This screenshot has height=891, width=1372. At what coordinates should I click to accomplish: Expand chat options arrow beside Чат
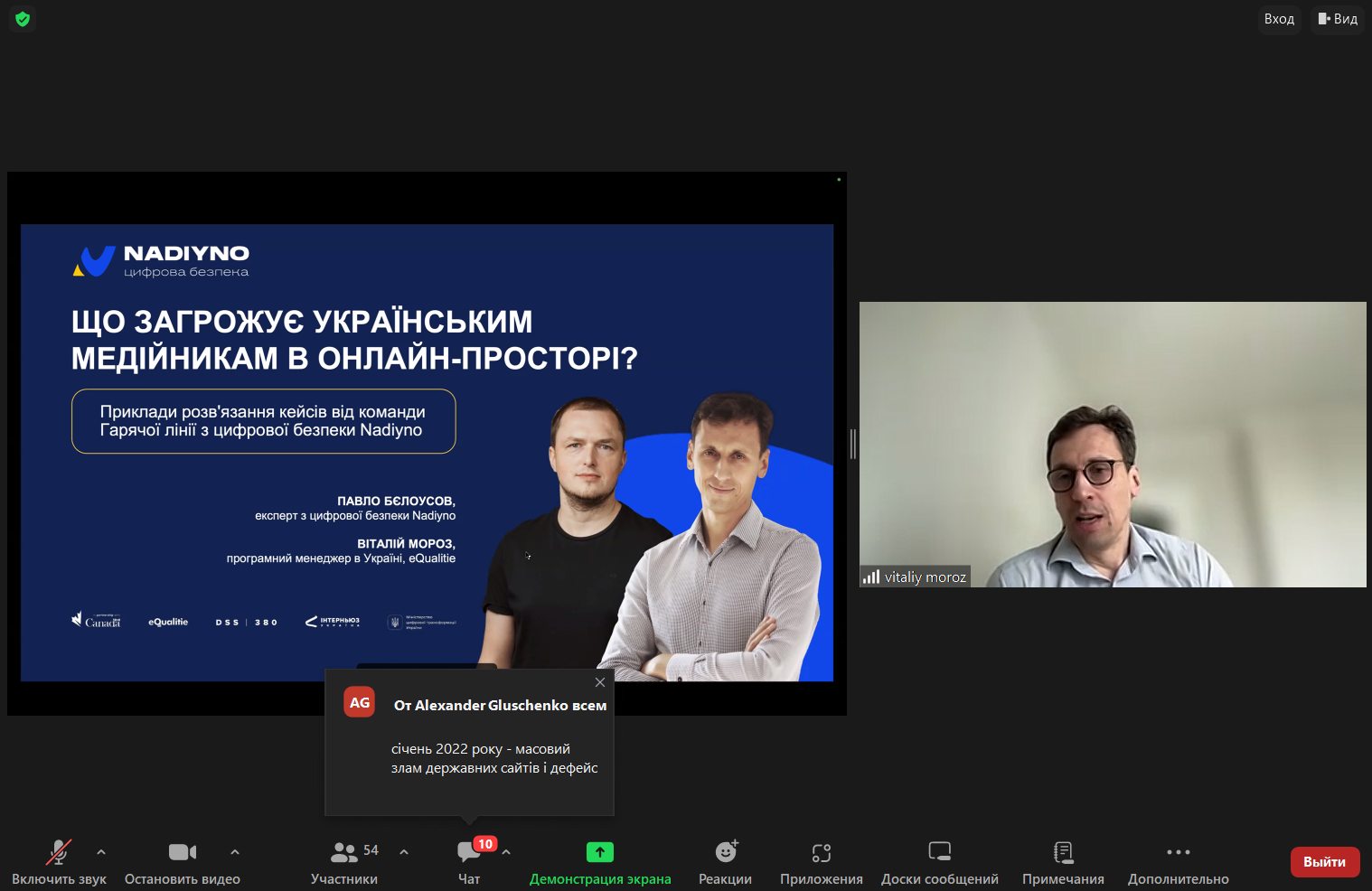506,851
